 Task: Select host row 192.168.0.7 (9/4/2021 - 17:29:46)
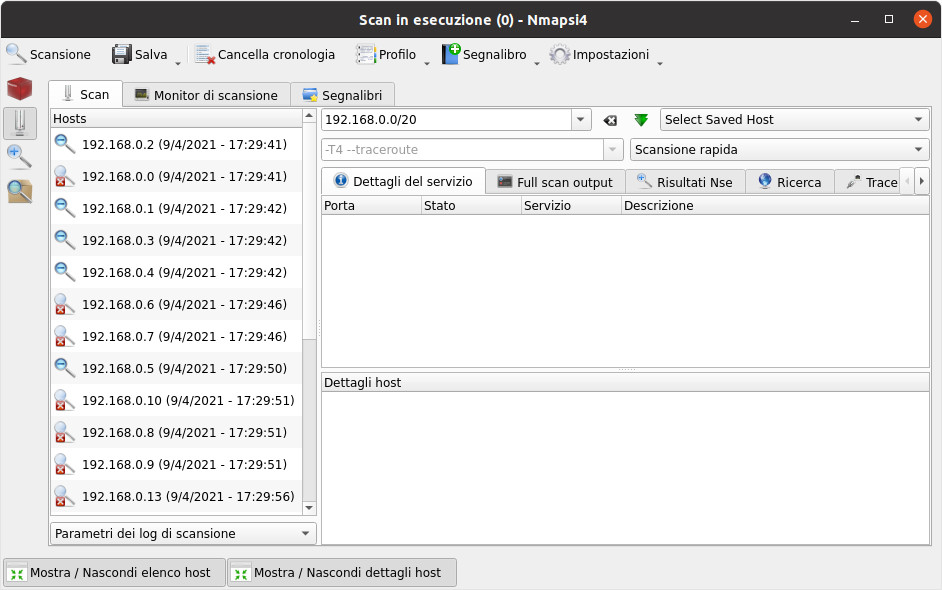176,336
